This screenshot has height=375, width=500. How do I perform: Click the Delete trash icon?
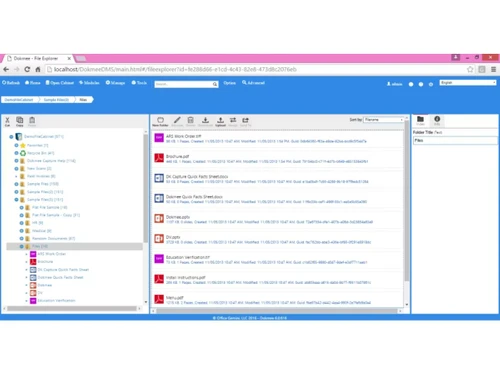[x=190, y=121]
